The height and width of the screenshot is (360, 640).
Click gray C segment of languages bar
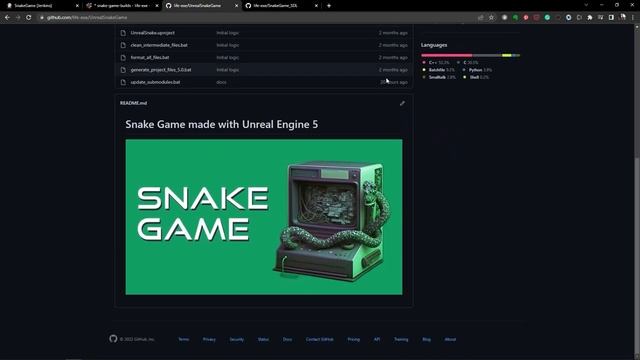coord(487,55)
